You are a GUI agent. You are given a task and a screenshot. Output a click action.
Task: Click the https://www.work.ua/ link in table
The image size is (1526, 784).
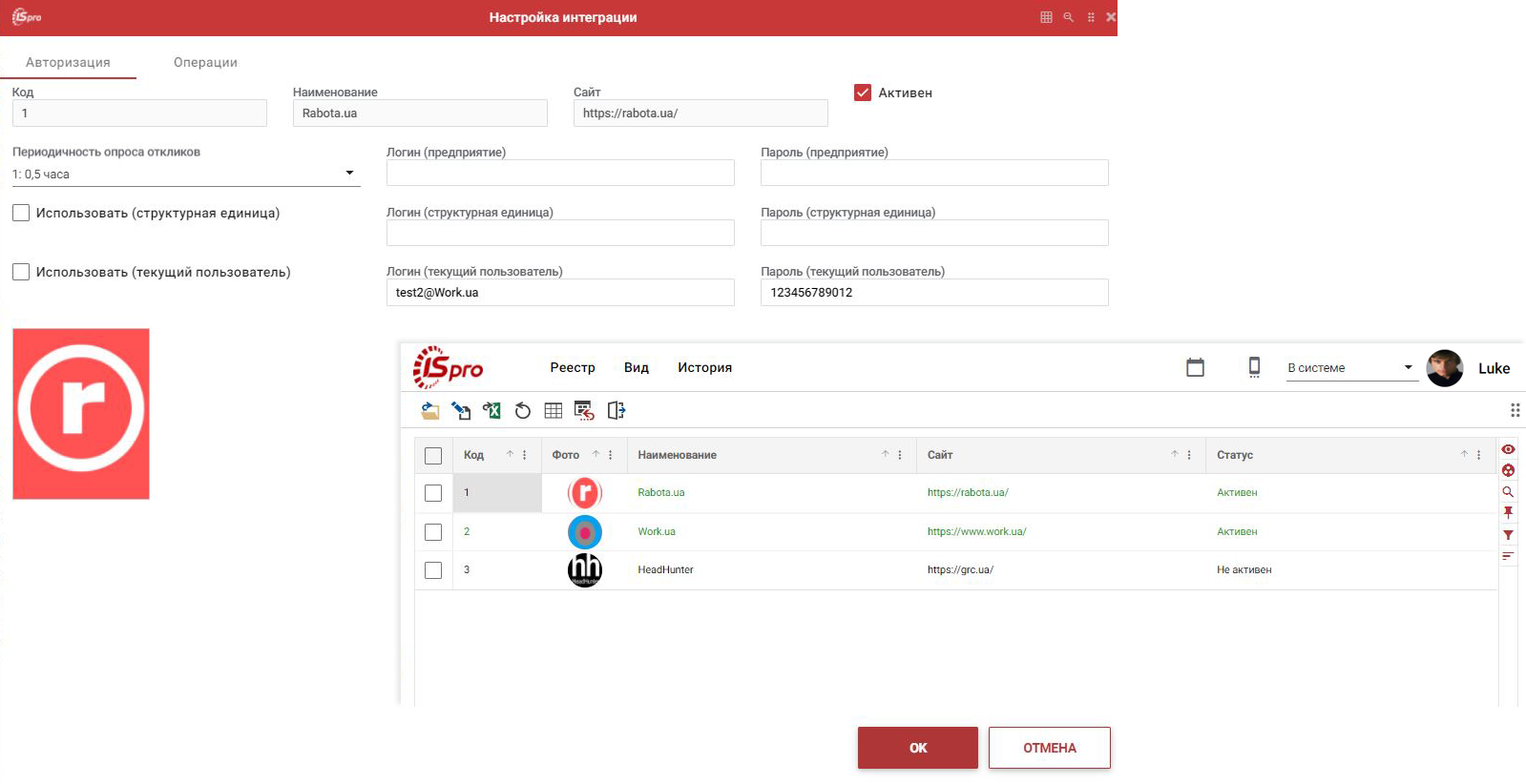click(976, 531)
